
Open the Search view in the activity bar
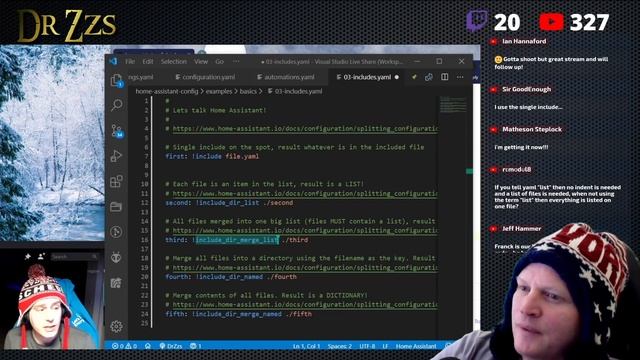[x=117, y=105]
